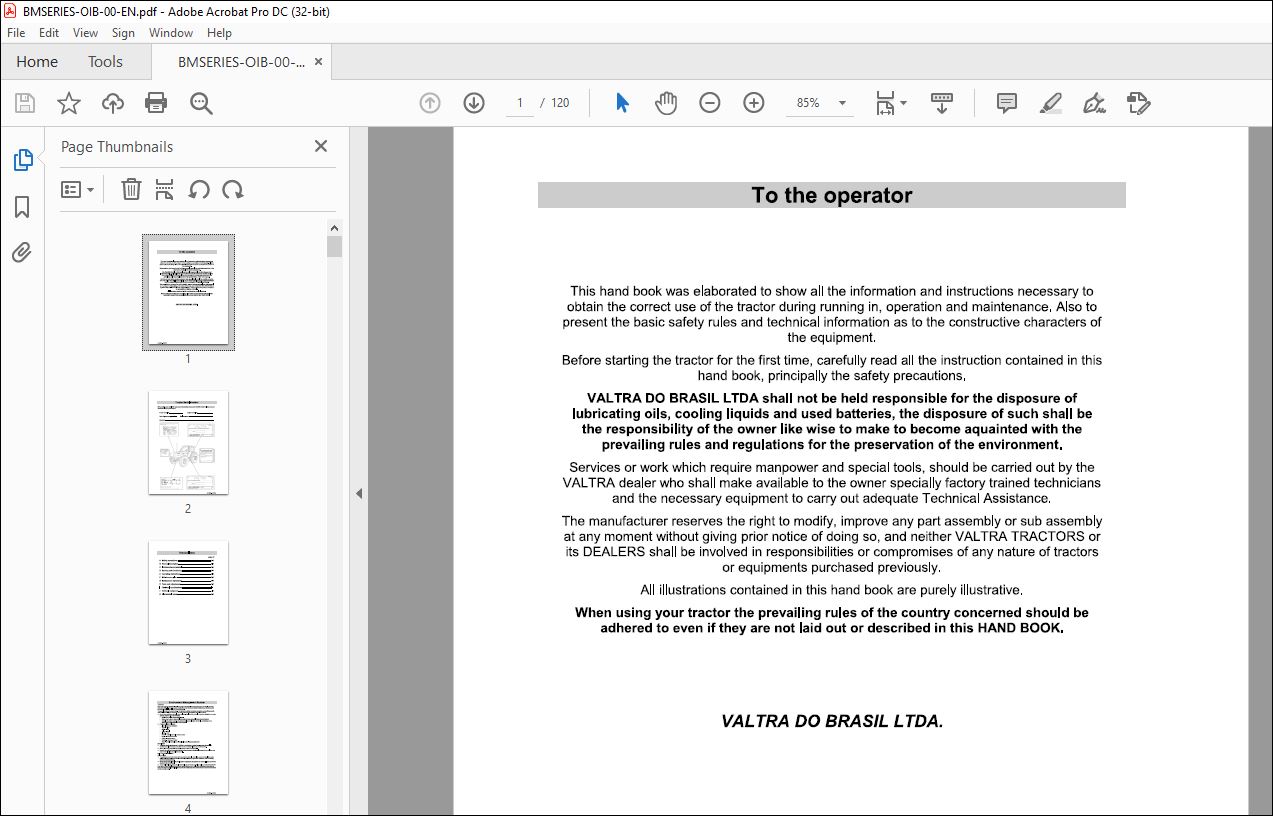The height and width of the screenshot is (816, 1273).
Task: Go to previous page with the up arrow
Action: pos(430,103)
